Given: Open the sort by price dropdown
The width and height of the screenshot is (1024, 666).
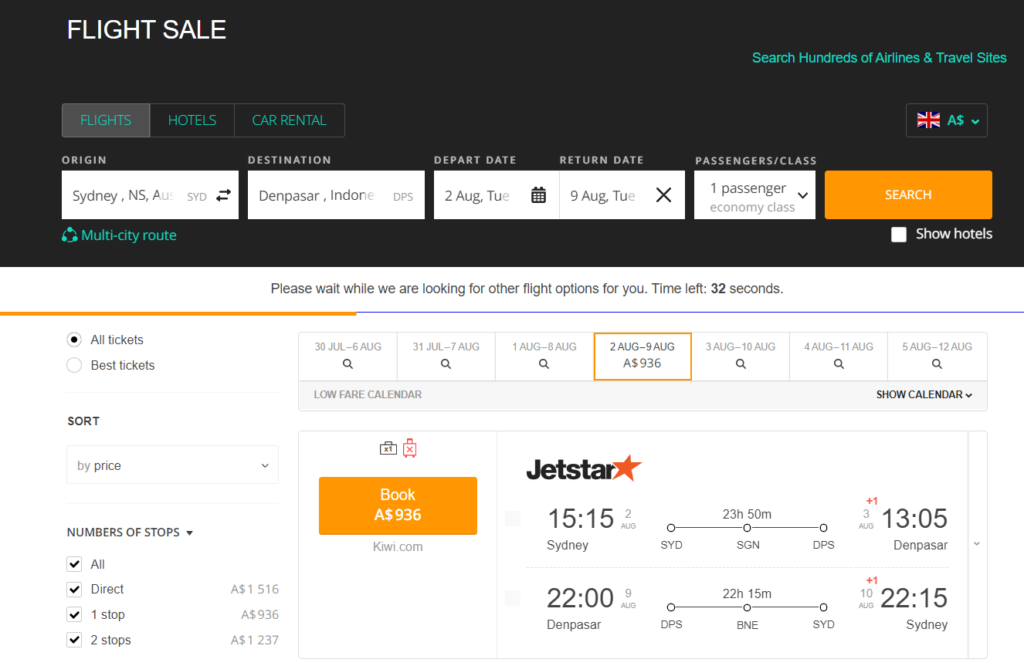Looking at the screenshot, I should tap(172, 465).
